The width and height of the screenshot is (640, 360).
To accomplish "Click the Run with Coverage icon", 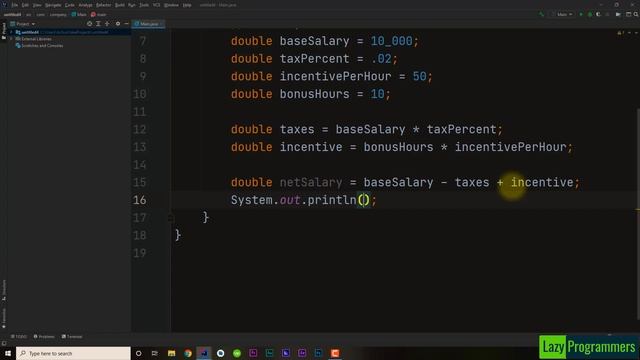I will [598, 14].
